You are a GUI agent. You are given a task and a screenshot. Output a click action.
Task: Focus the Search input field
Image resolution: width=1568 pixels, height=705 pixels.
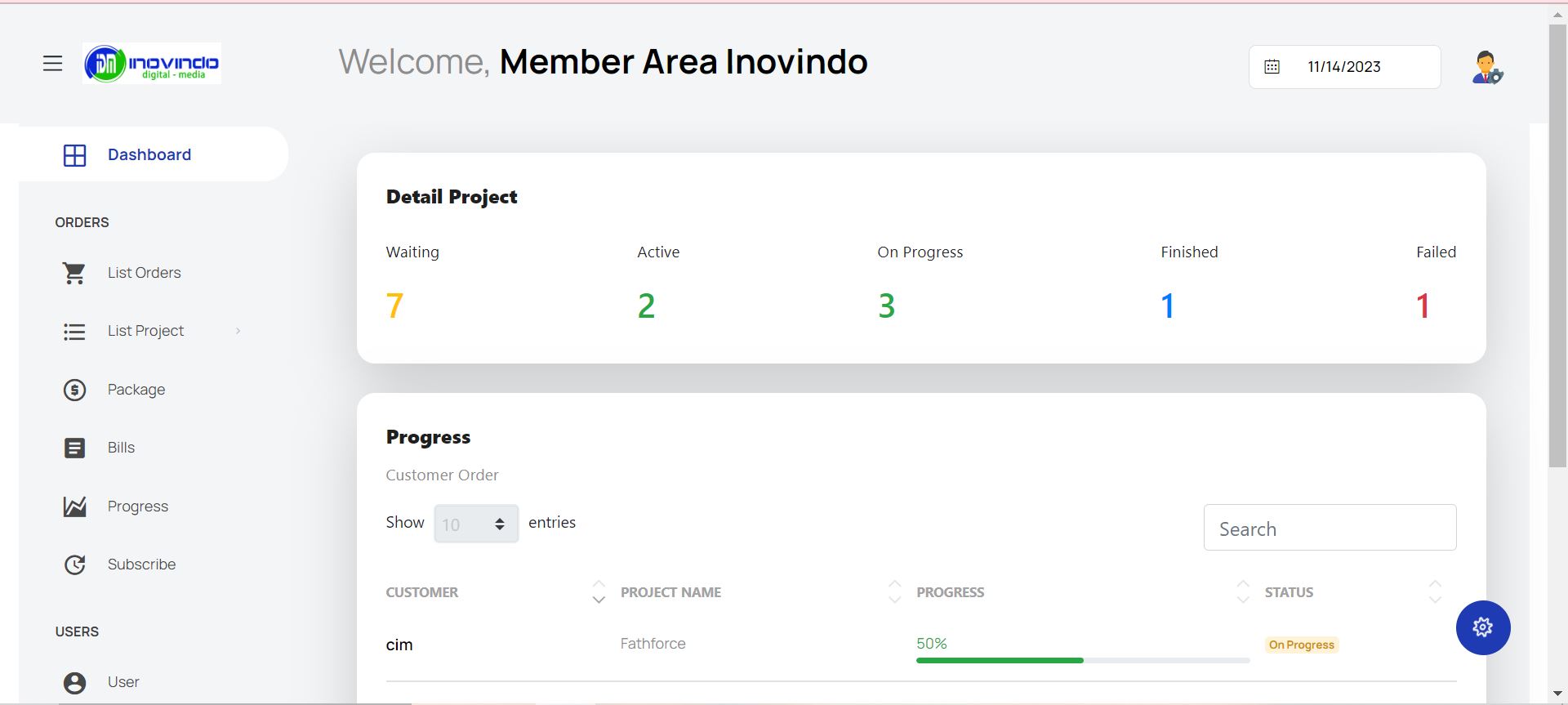1330,528
